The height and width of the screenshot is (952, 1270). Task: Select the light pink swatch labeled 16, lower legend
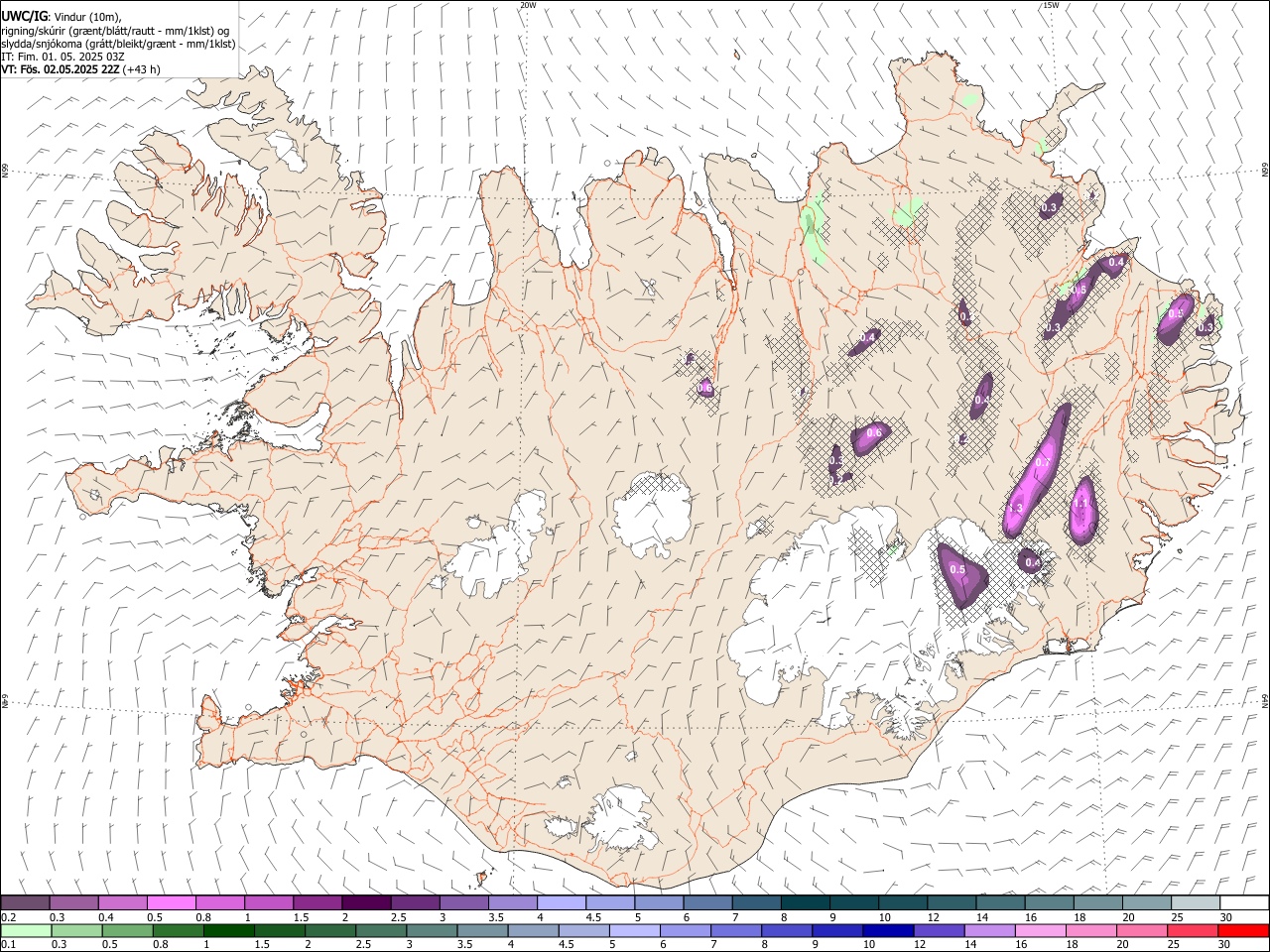pyautogui.click(x=1040, y=930)
